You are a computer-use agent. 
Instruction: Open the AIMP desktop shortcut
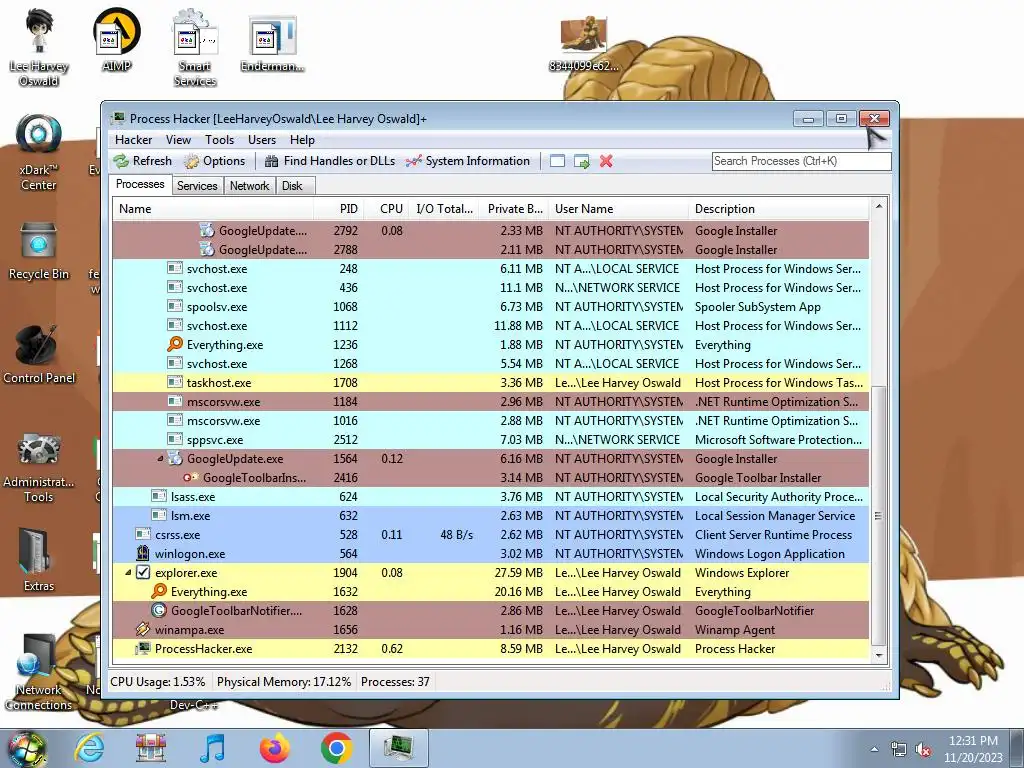117,40
